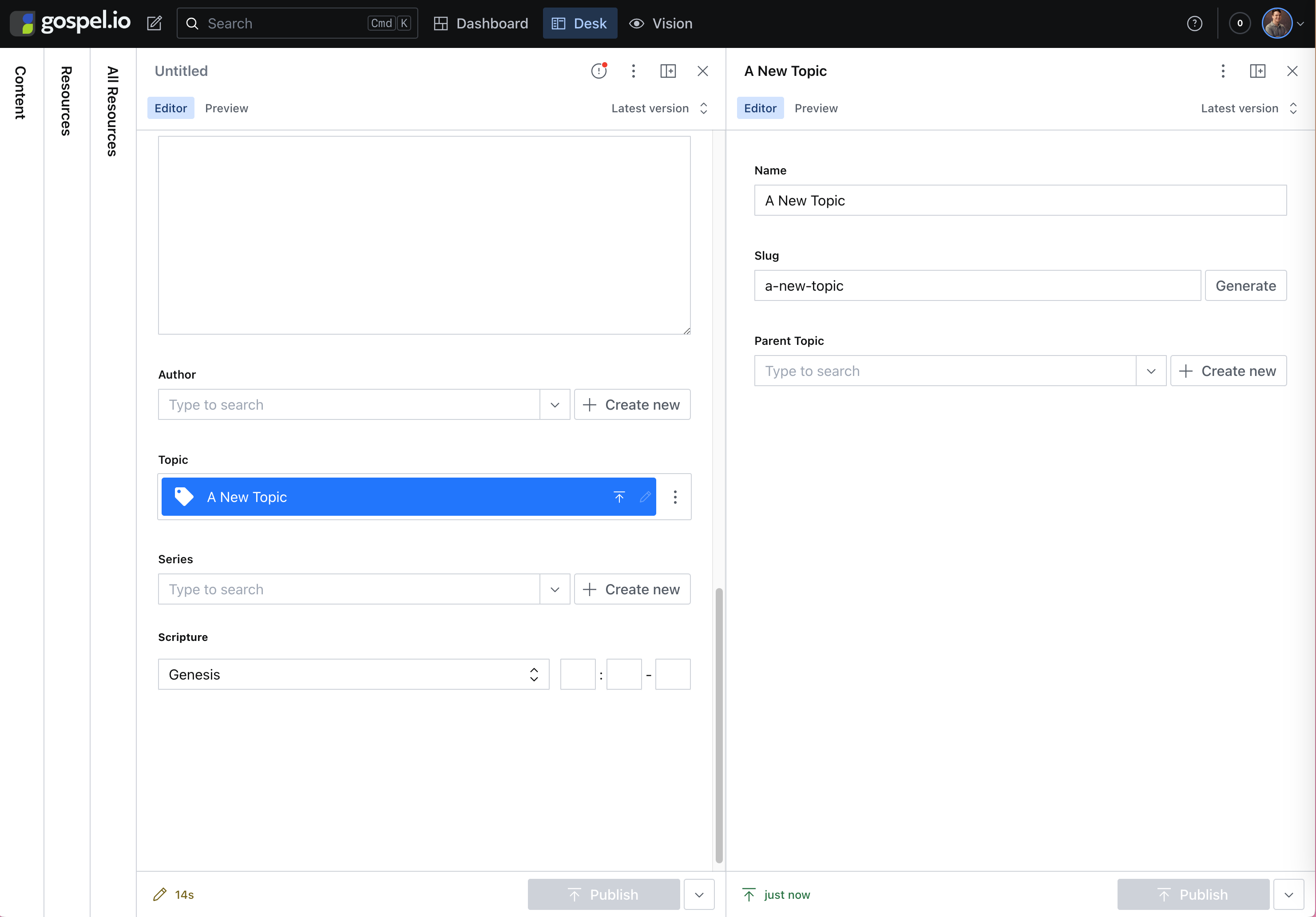
Task: Click the Scripture chapter number box
Action: point(578,674)
